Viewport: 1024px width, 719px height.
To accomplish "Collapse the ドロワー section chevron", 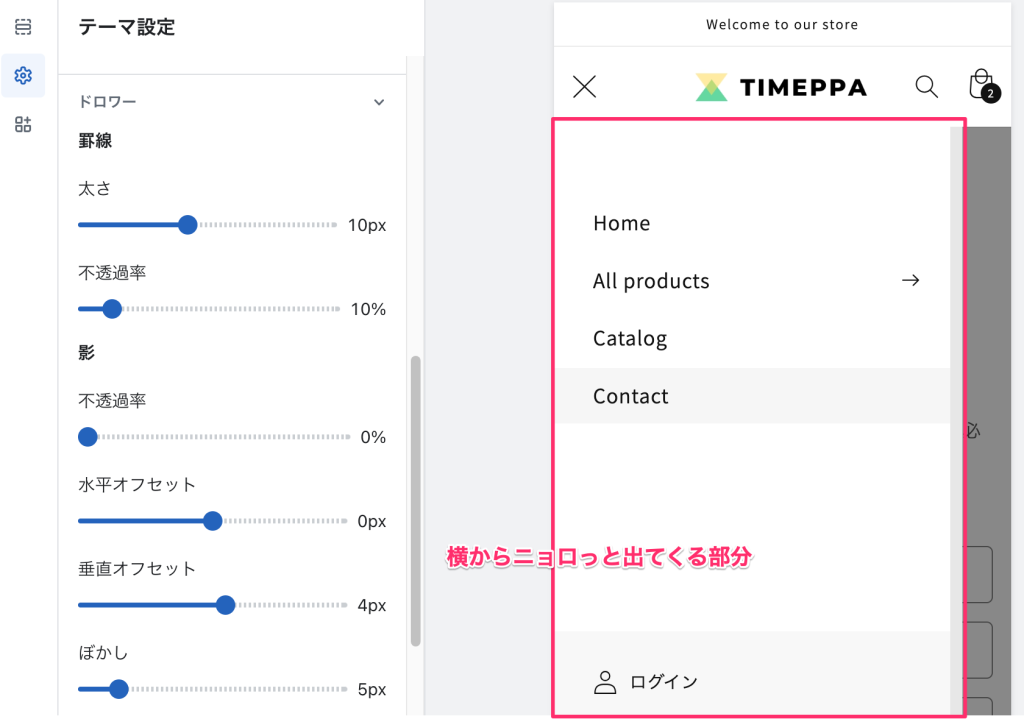I will (379, 101).
